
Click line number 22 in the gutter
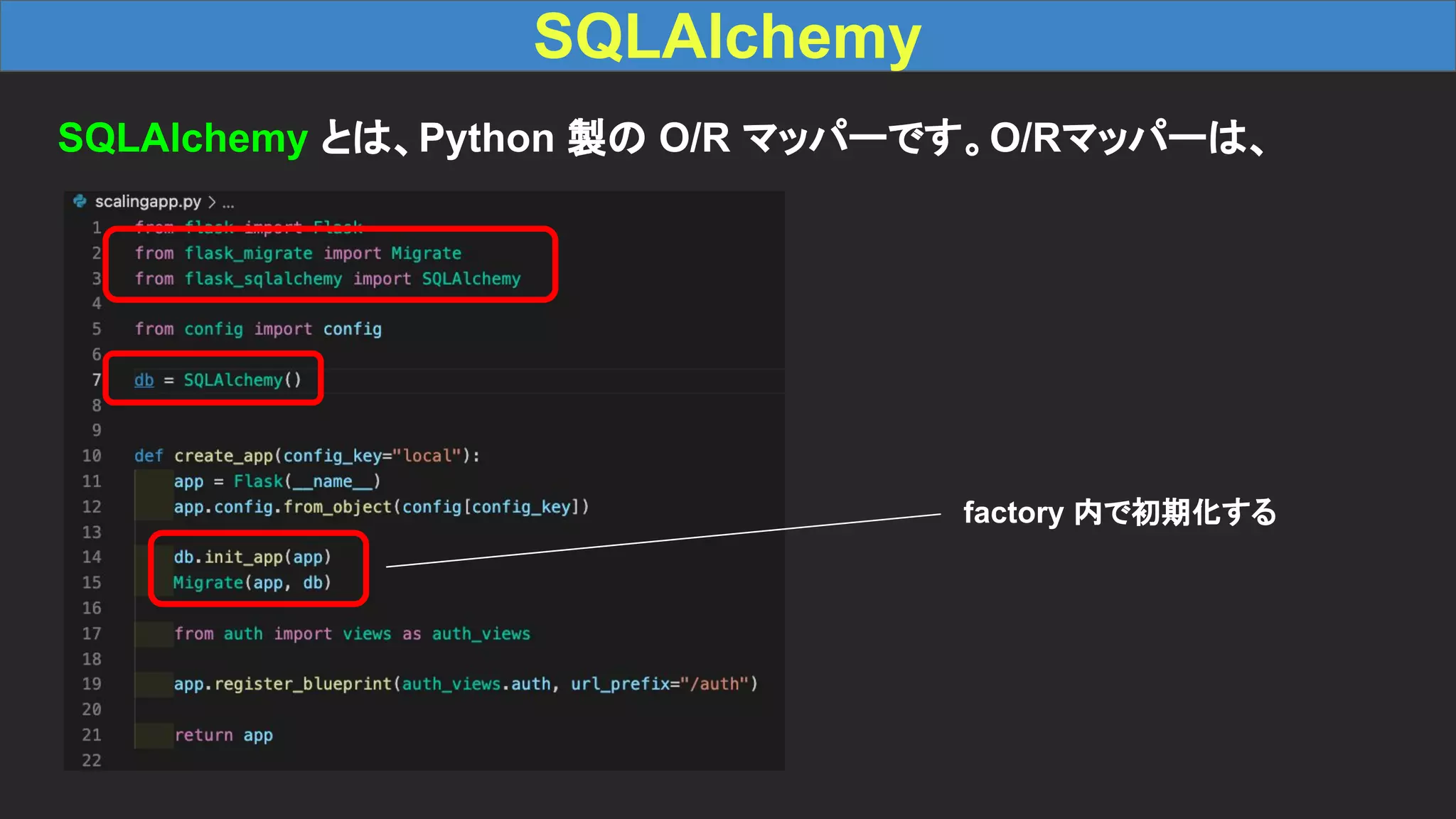coord(92,761)
